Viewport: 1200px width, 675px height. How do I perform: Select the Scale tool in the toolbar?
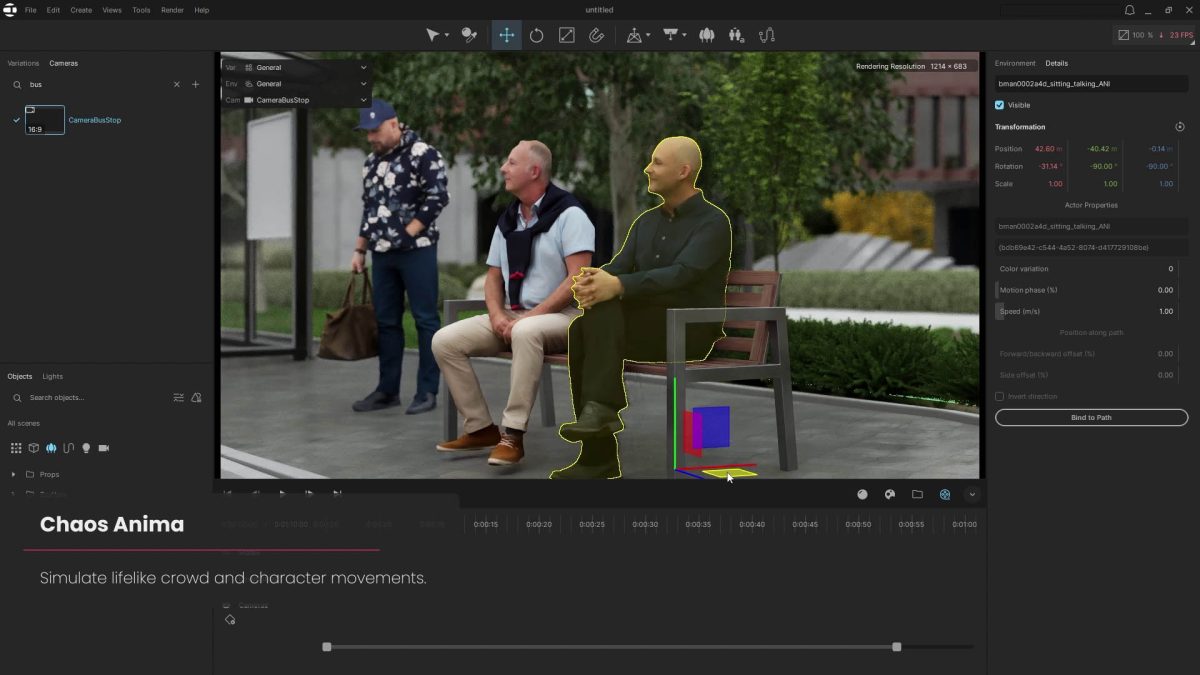567,35
